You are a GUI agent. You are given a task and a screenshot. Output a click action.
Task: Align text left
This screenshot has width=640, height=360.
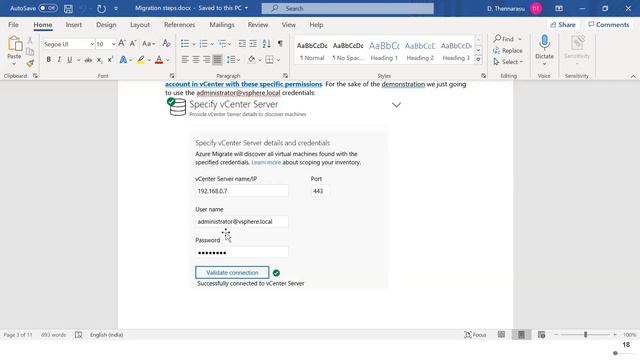click(185, 60)
